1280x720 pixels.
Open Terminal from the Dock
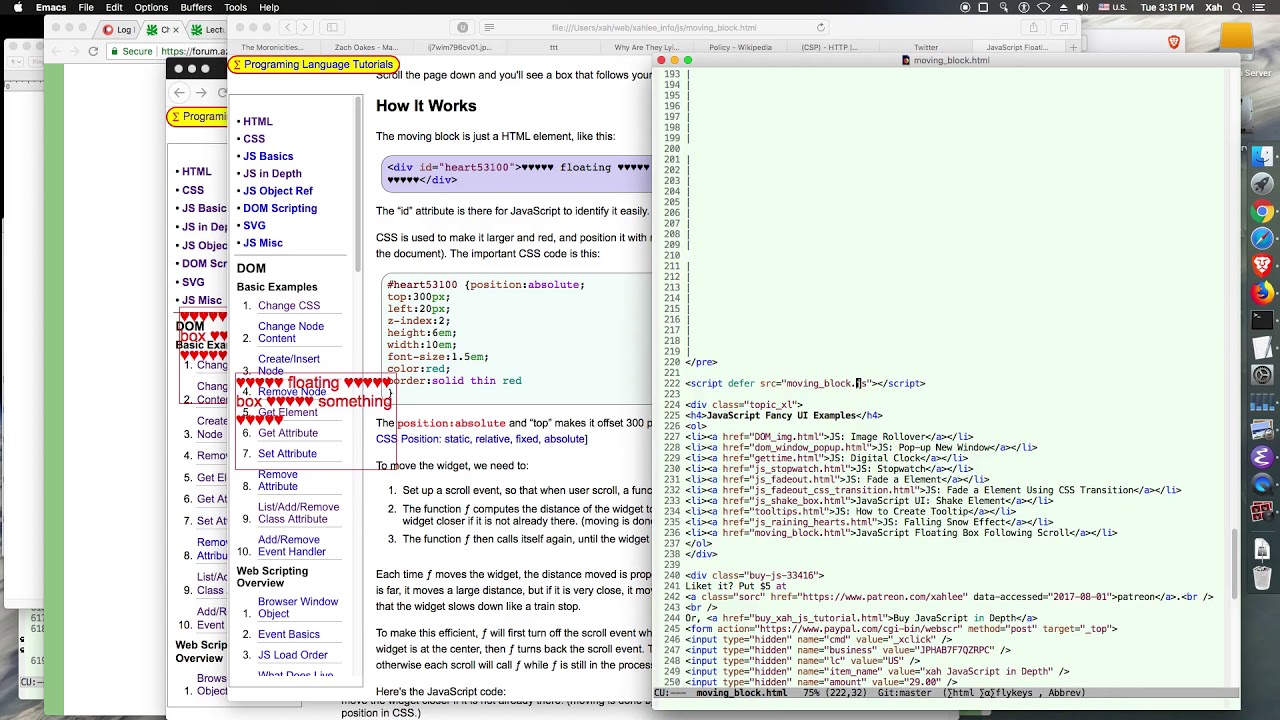(x=1262, y=320)
